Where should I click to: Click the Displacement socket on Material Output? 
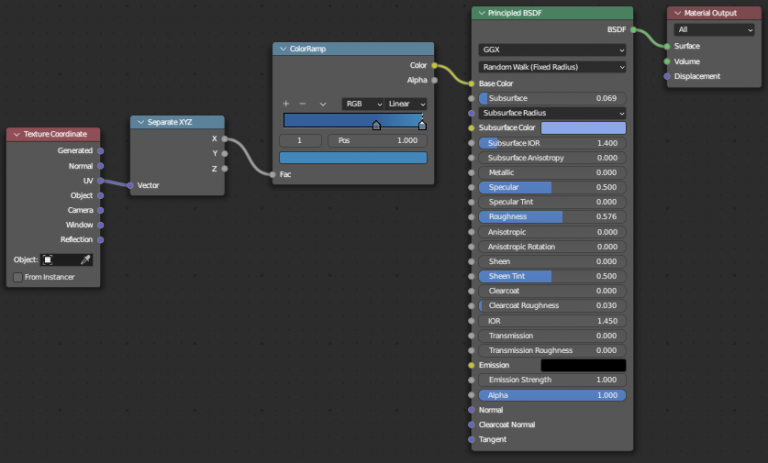(x=667, y=76)
